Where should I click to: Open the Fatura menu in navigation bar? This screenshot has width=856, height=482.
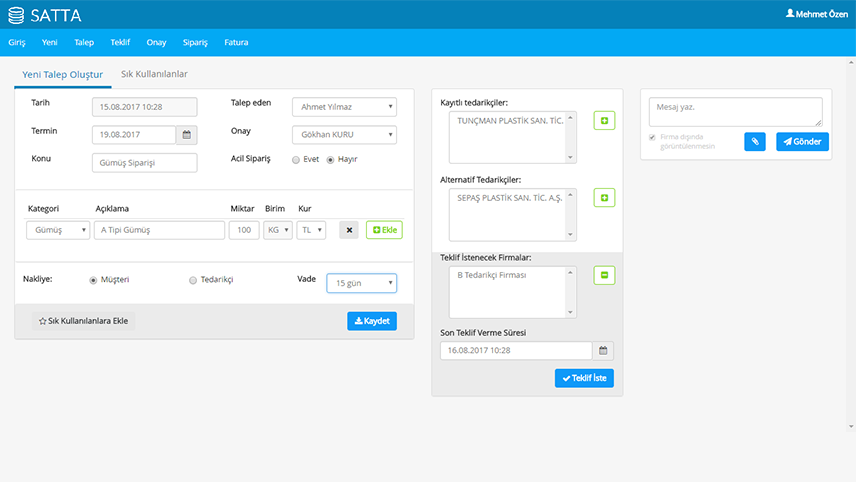[x=236, y=42]
